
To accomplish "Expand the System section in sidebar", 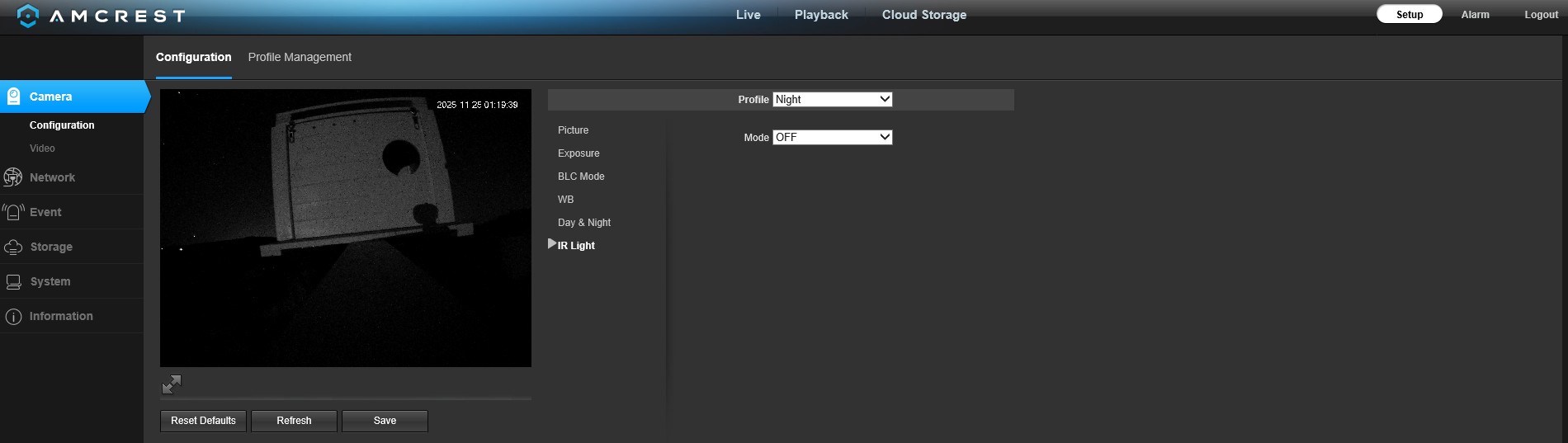I will click(72, 281).
